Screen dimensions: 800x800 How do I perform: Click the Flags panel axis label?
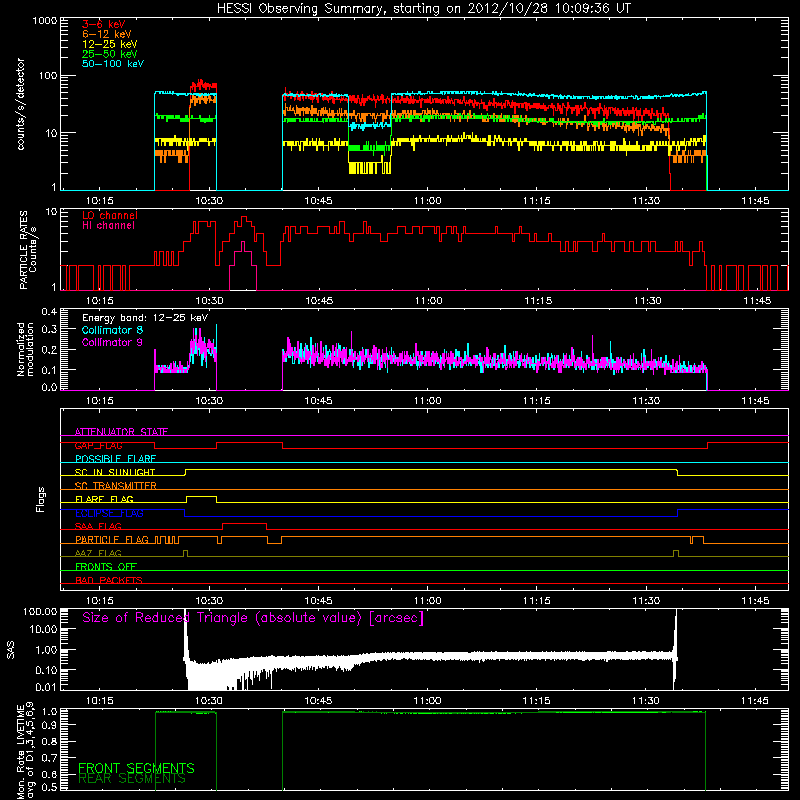pyautogui.click(x=40, y=499)
